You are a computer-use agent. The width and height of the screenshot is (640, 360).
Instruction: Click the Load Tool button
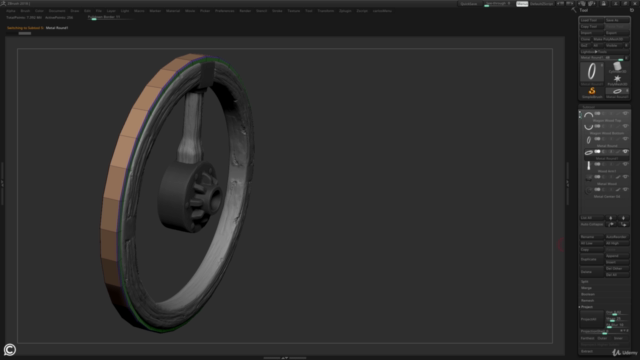[x=591, y=20]
